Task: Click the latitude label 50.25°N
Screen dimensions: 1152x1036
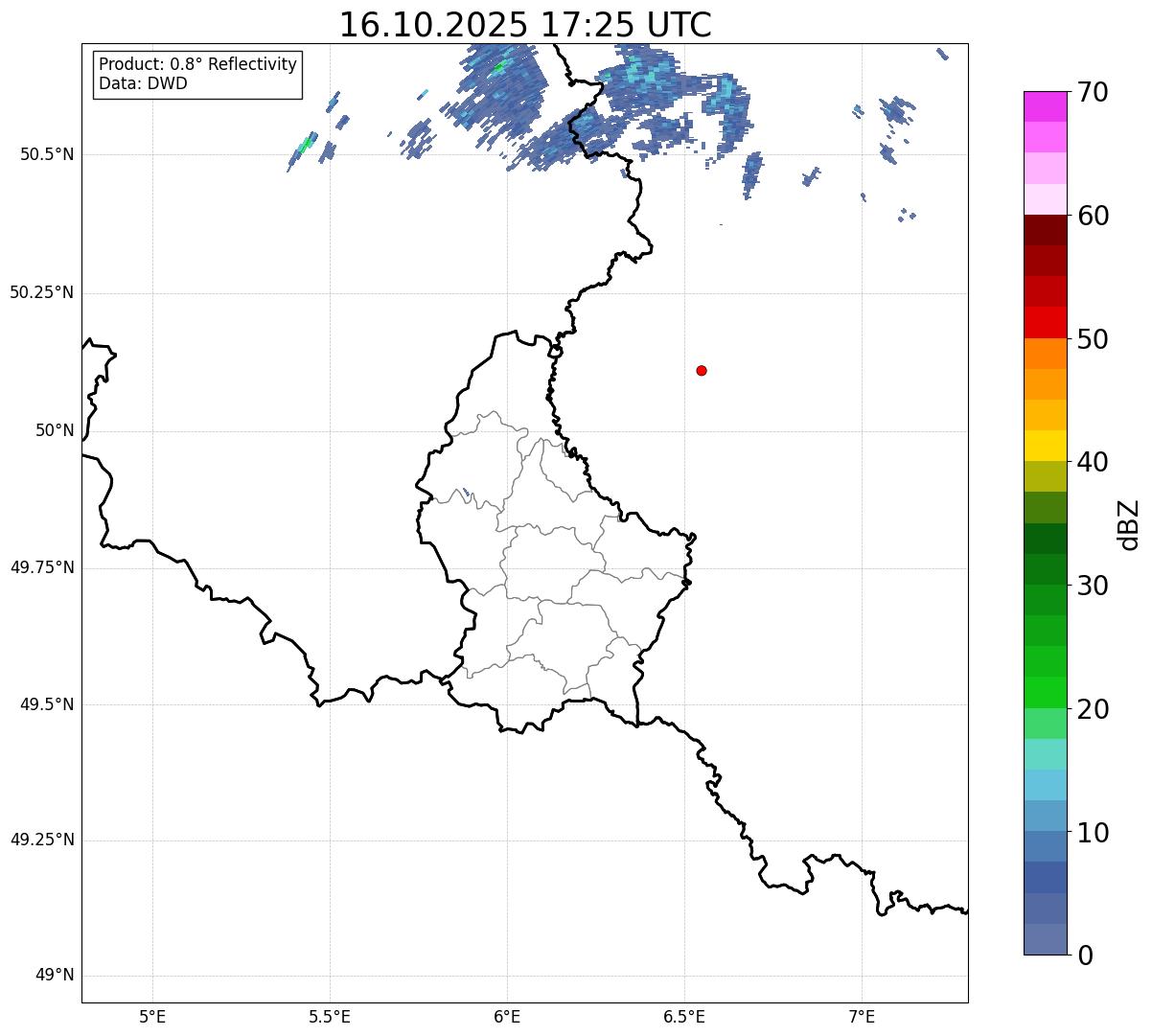Action: [42, 292]
